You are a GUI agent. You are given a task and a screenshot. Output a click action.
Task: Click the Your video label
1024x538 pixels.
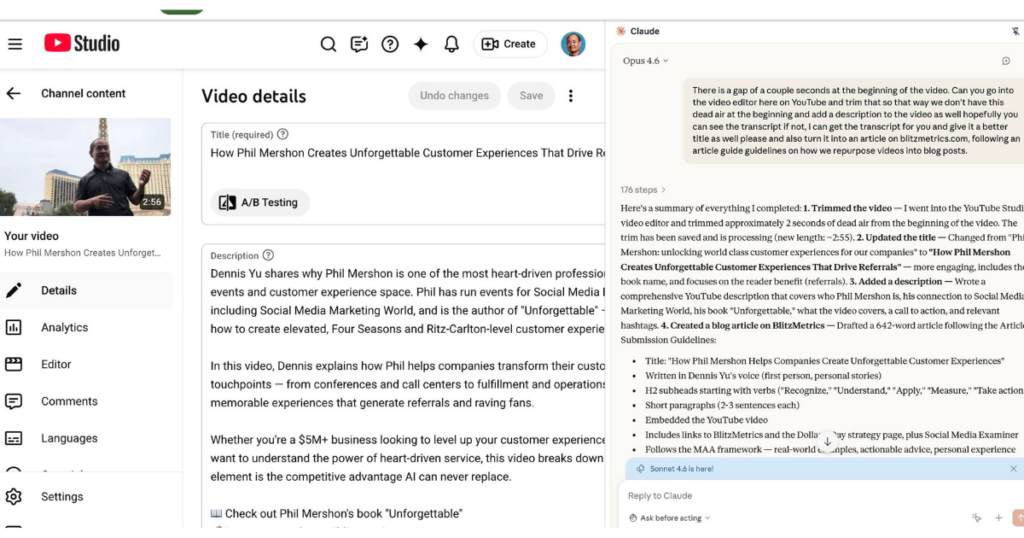tap(31, 236)
